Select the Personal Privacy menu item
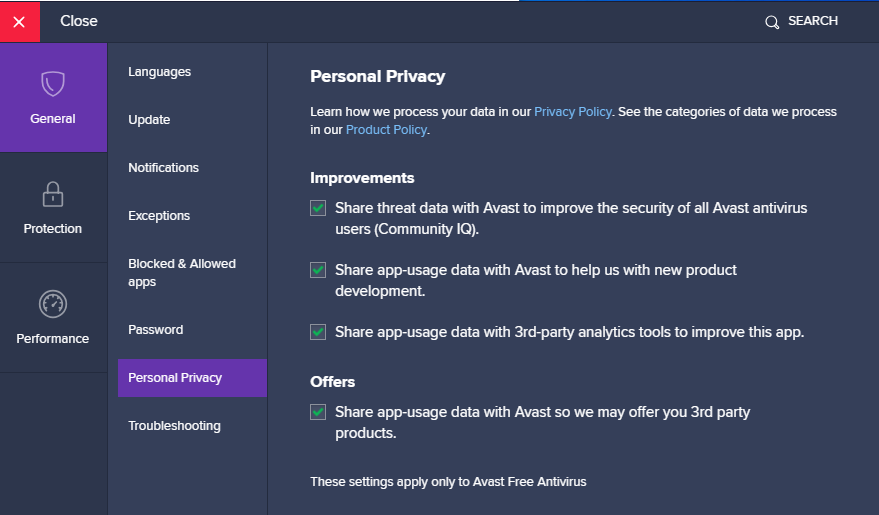 click(175, 378)
